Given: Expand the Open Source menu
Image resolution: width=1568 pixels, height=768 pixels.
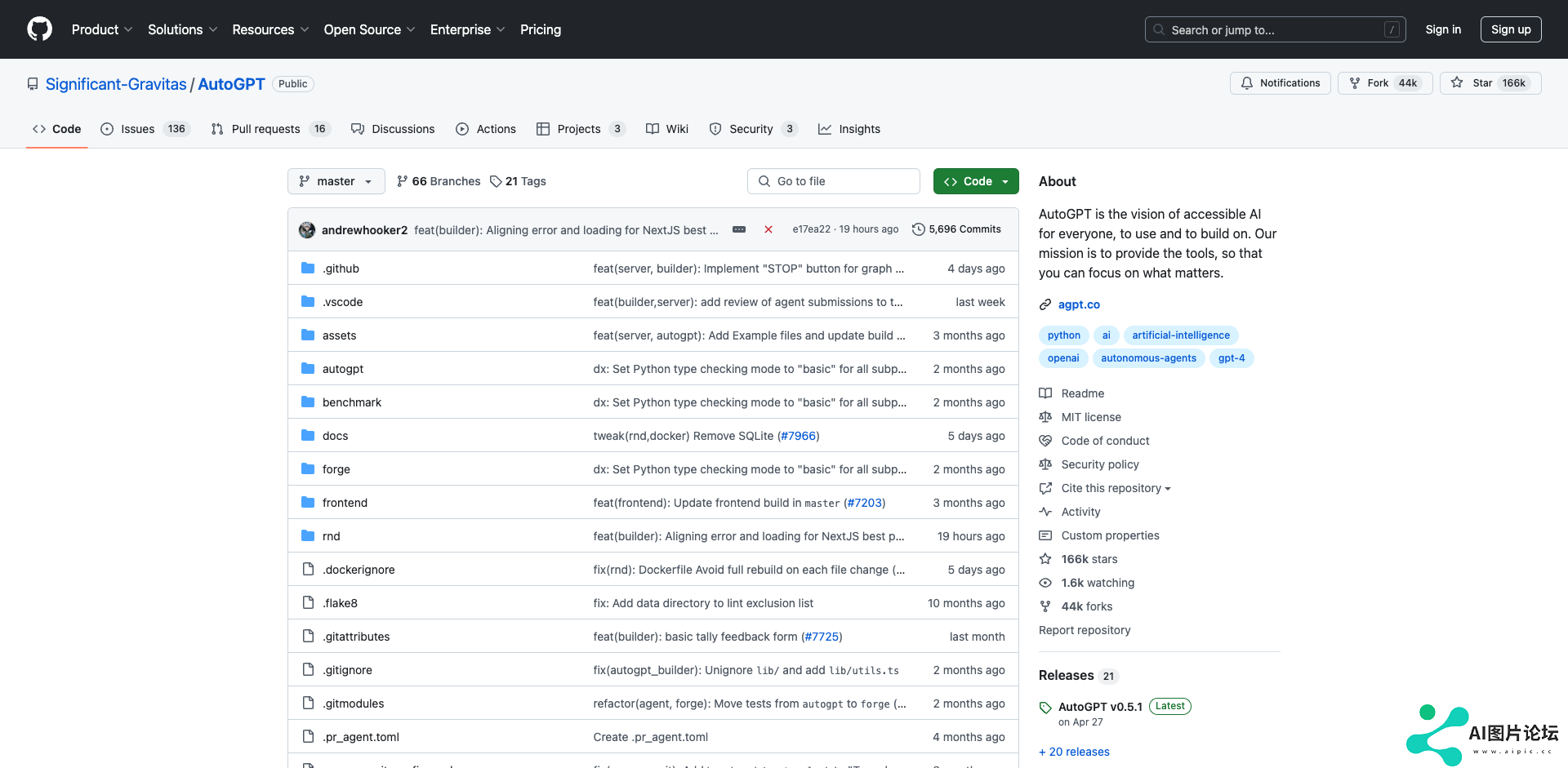Looking at the screenshot, I should pyautogui.click(x=369, y=29).
